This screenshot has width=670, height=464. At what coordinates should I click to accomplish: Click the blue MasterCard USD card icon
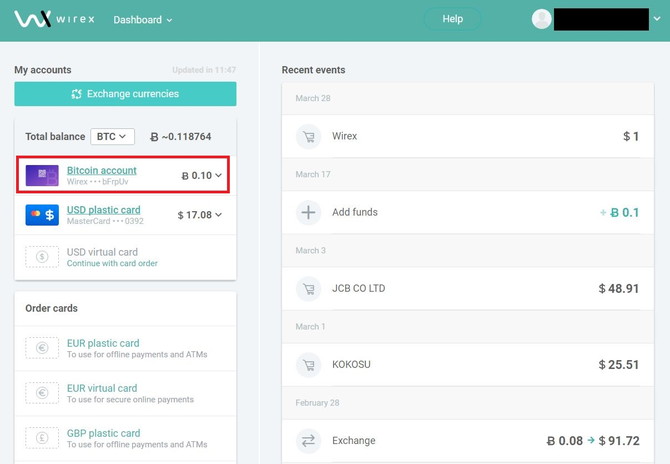[42, 214]
